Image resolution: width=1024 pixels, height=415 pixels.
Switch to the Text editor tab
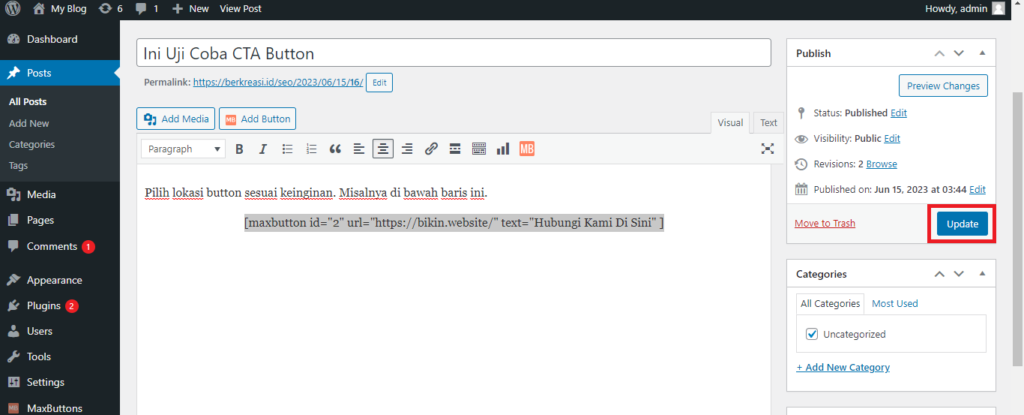[769, 122]
